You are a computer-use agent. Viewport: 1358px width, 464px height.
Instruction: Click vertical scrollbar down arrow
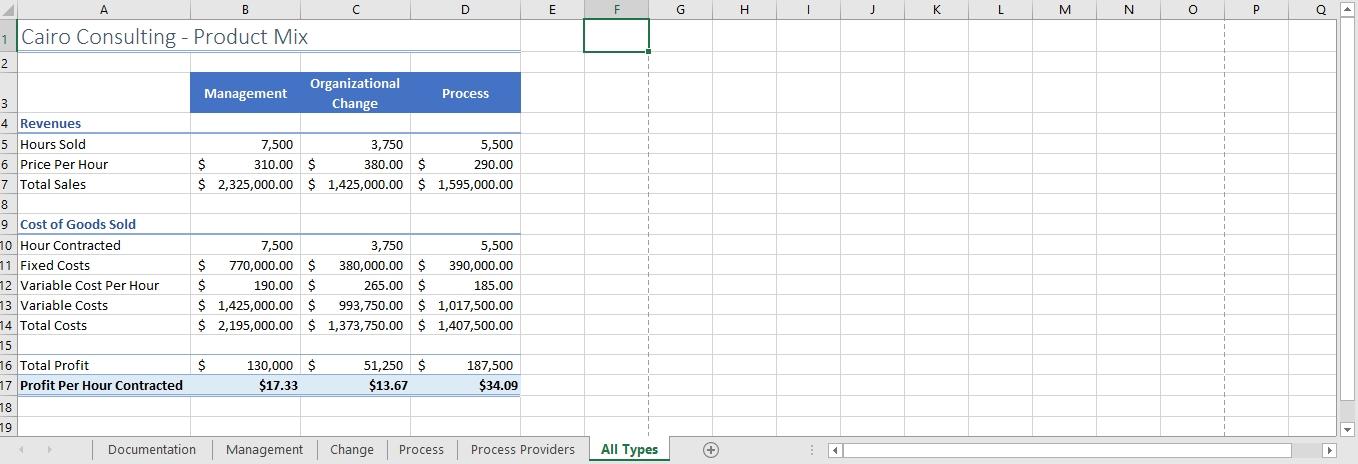coord(1348,429)
